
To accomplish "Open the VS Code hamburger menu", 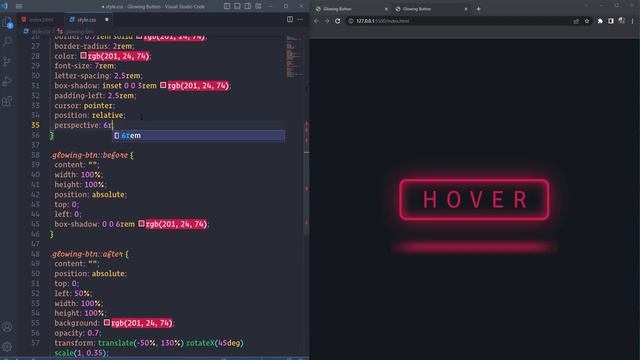I will pos(19,6).
